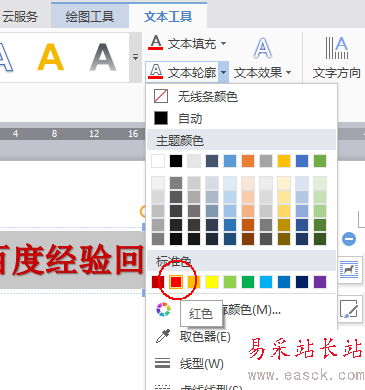Click the red text 百度经验回 in textbox
365x390 pixels.
pyautogui.click(x=71, y=260)
